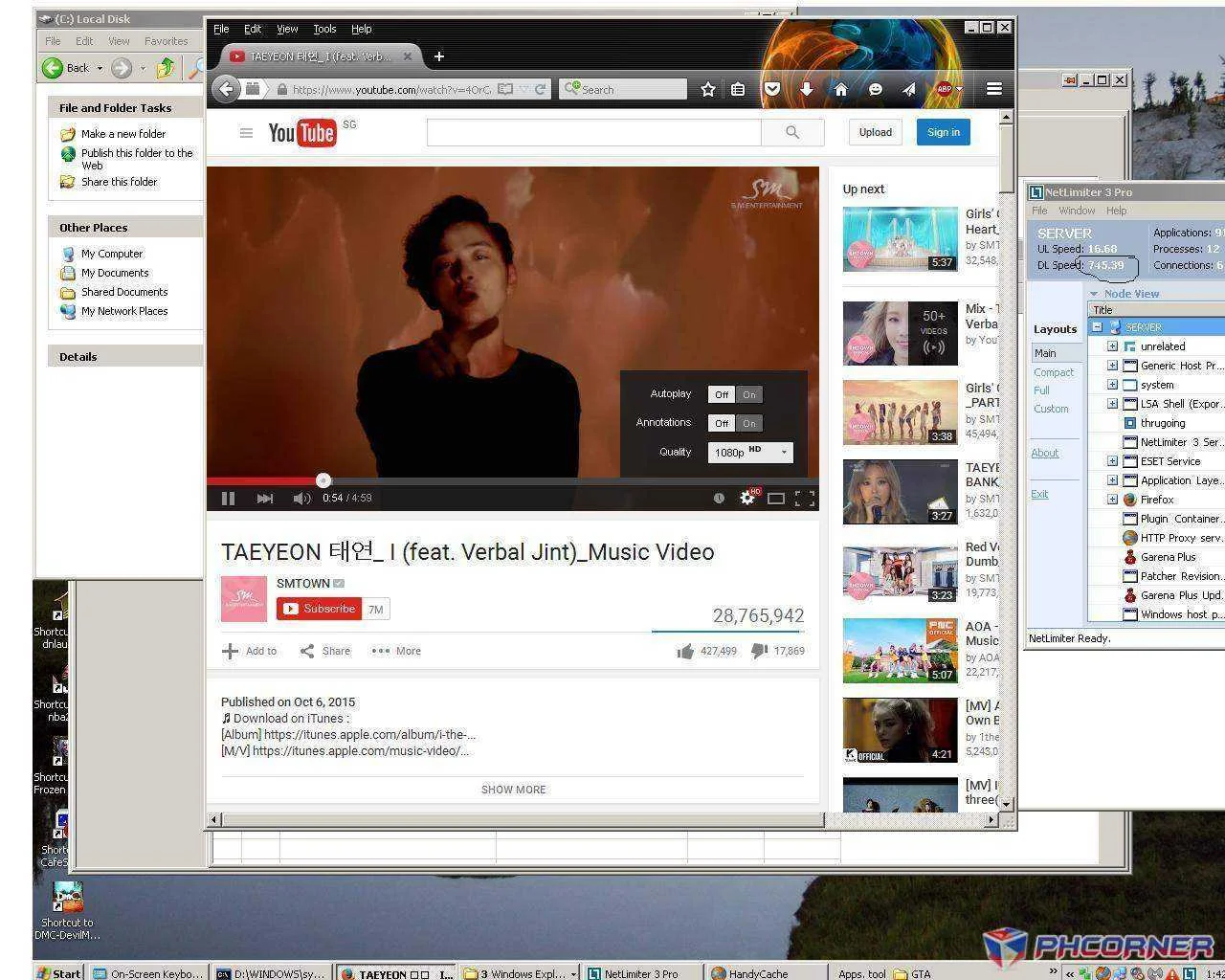Click the Firefox toolbar Search box

[x=623, y=89]
